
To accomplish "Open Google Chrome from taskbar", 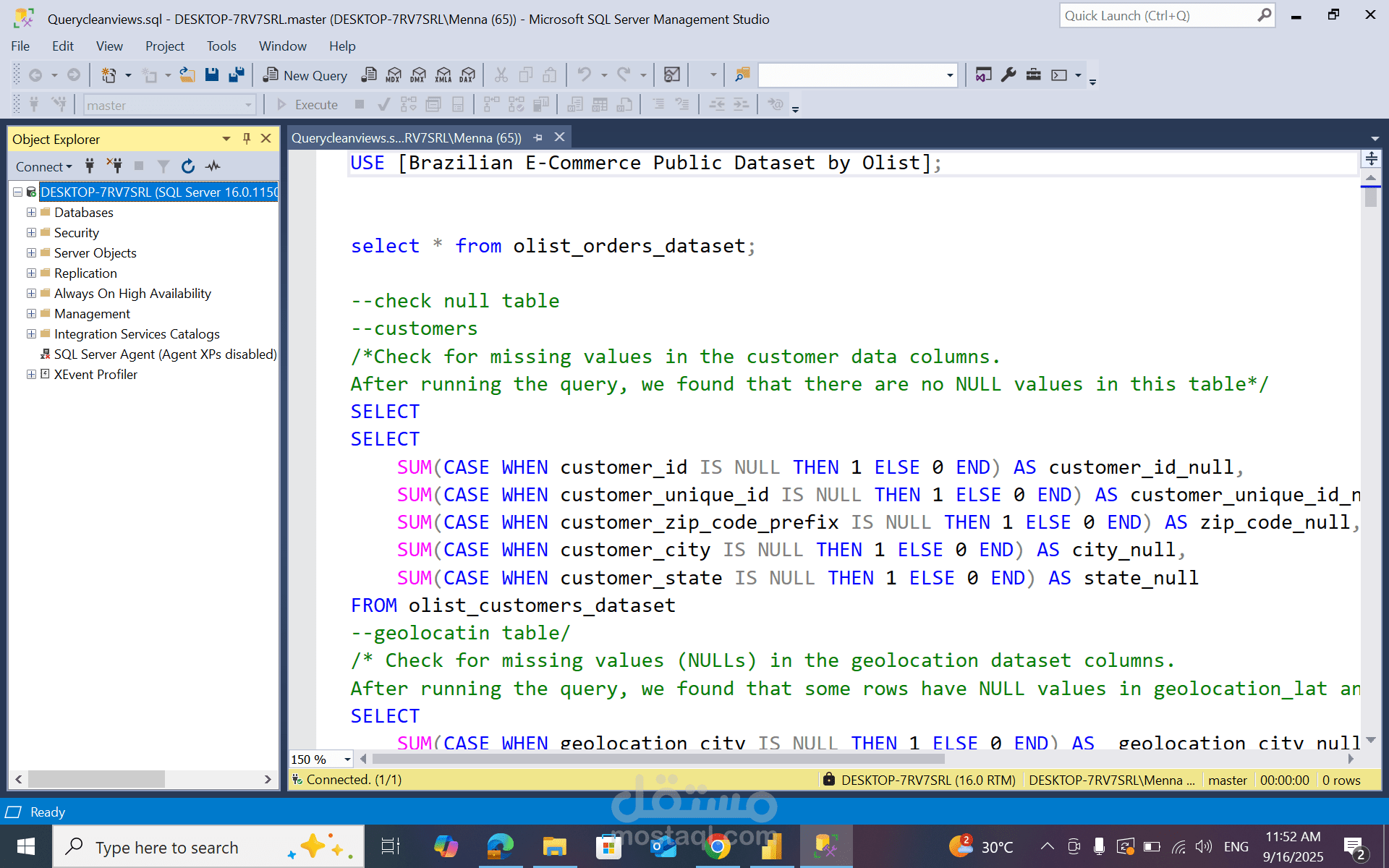I will [717, 846].
